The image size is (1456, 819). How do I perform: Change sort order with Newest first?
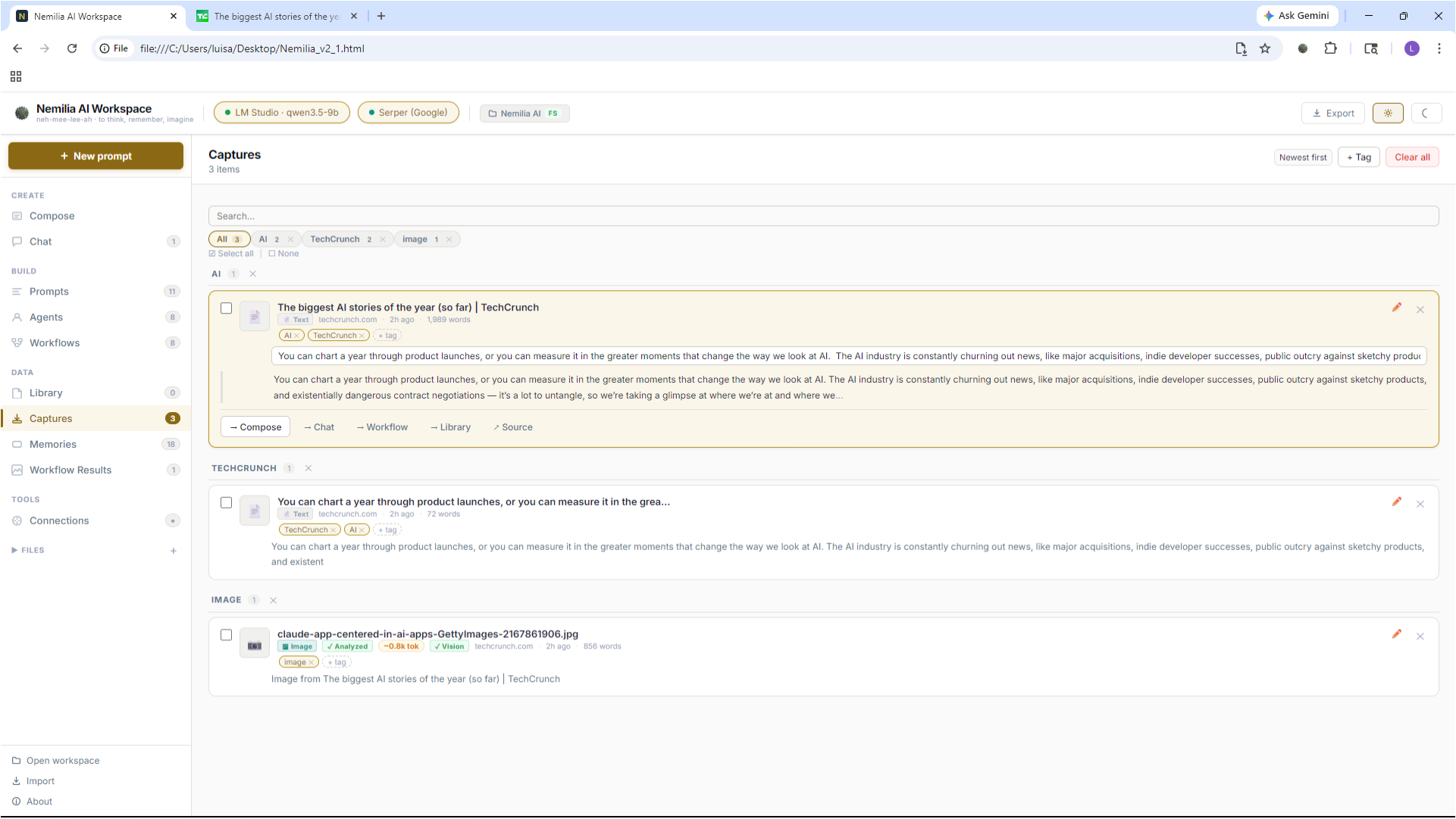coord(1303,157)
